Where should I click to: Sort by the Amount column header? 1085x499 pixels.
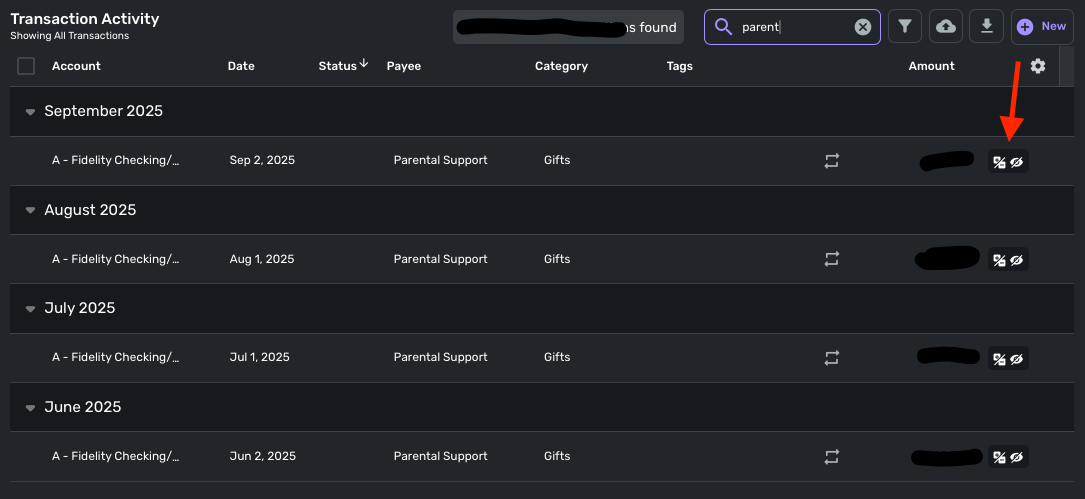point(931,66)
